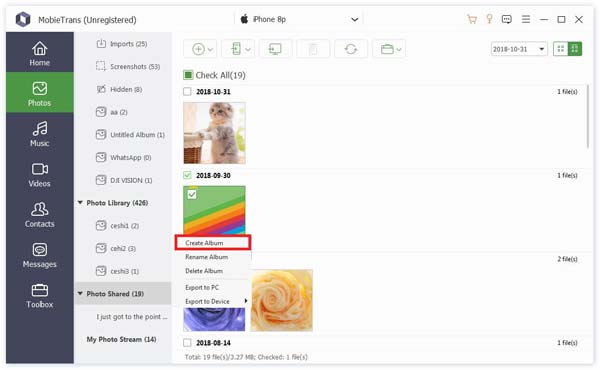Screen dimensions: 600x370
Task: Open the Contacts section
Action: (x=40, y=215)
